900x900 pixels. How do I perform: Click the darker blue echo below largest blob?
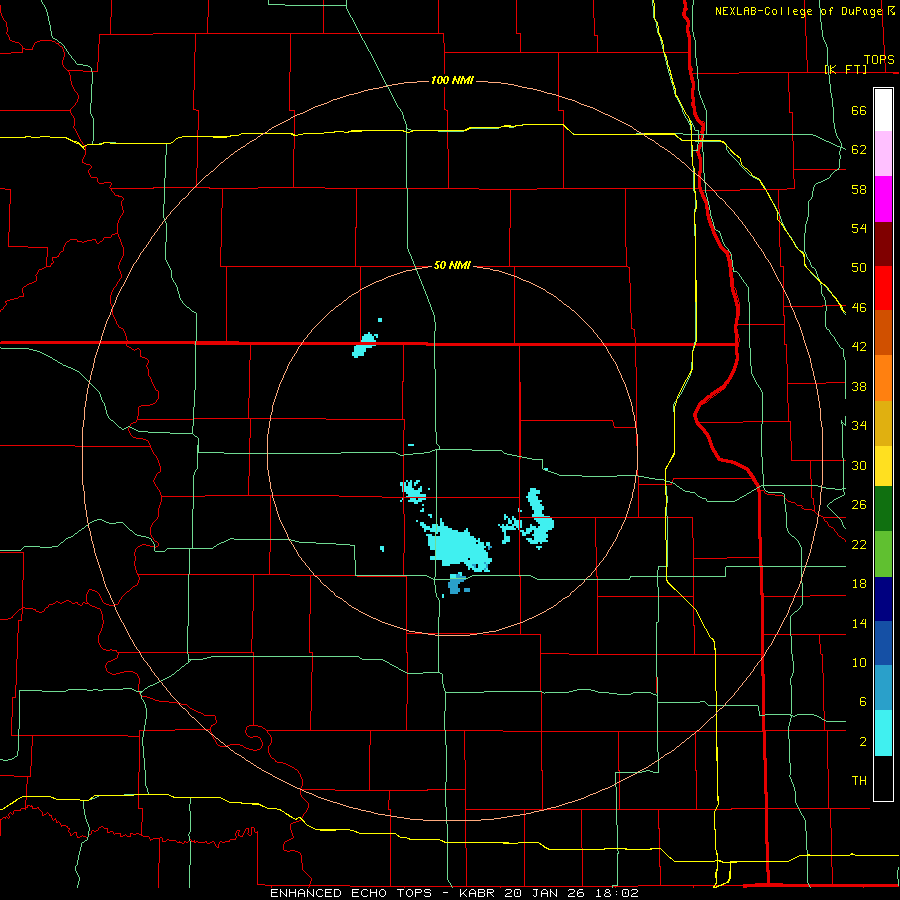(x=457, y=584)
